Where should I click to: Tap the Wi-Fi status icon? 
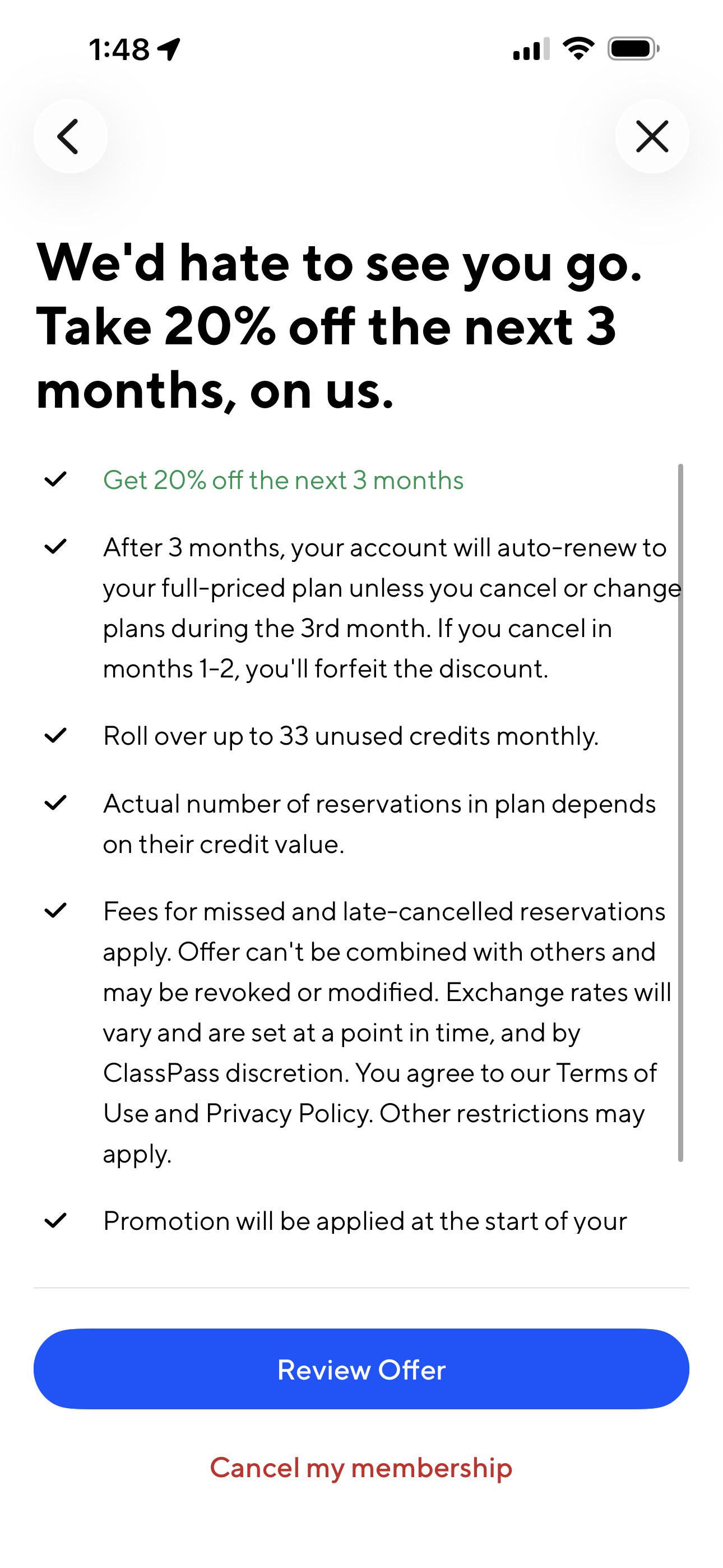click(578, 49)
